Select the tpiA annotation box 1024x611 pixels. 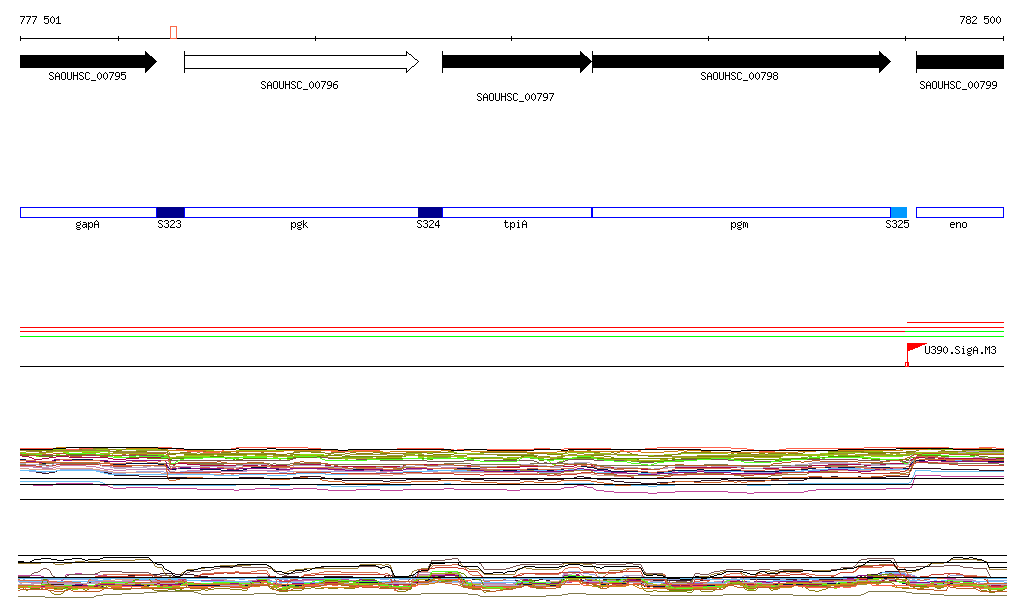[x=517, y=212]
